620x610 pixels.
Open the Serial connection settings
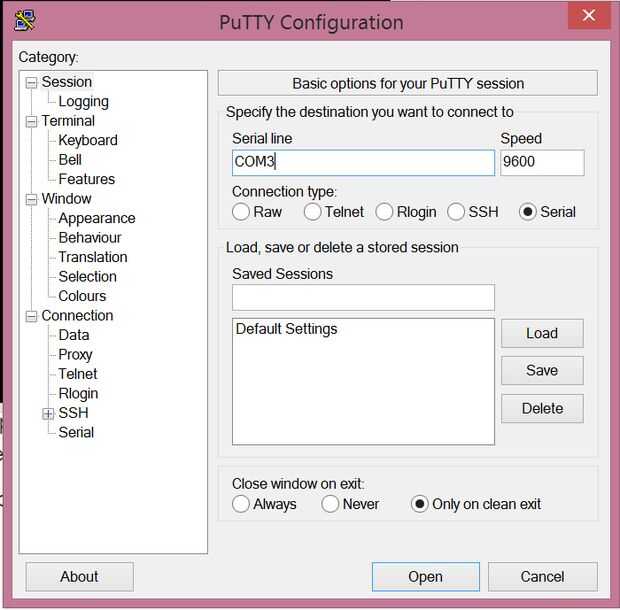[x=76, y=432]
